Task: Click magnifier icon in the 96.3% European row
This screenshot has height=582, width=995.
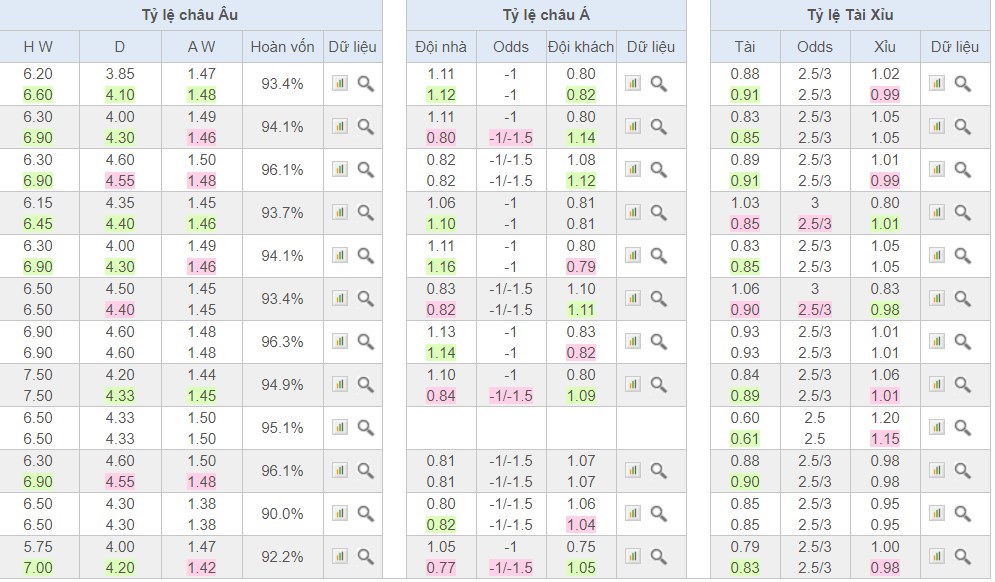Action: point(366,341)
